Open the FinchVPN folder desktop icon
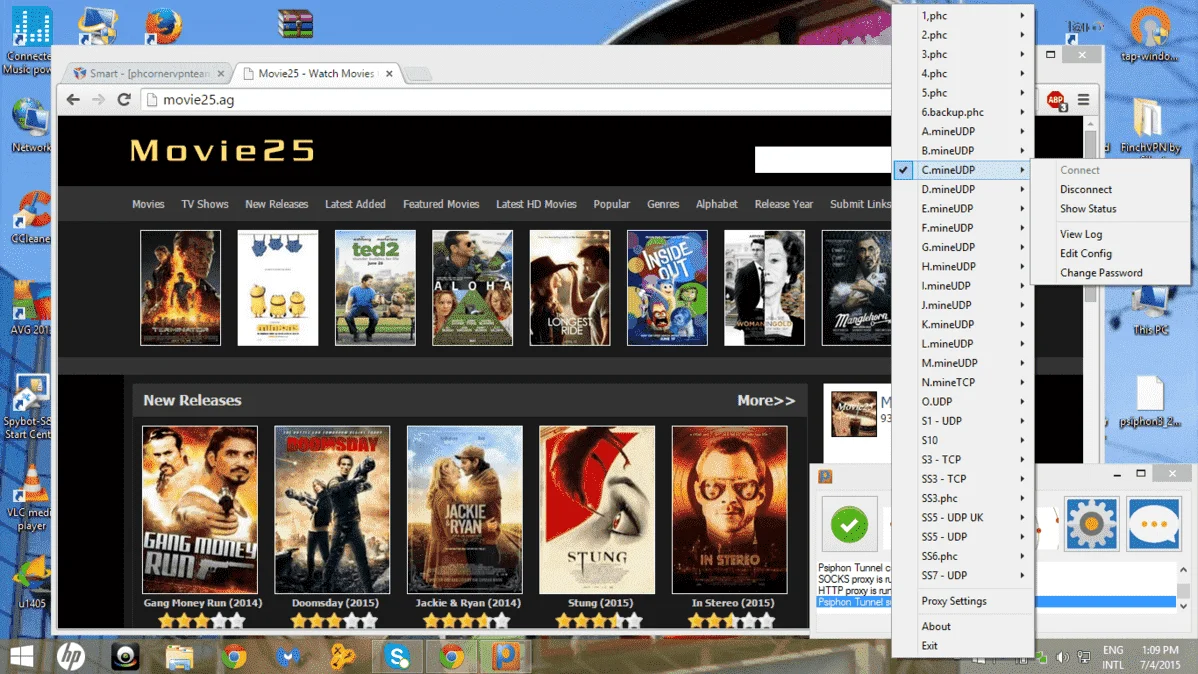1198x674 pixels. pyautogui.click(x=1150, y=125)
